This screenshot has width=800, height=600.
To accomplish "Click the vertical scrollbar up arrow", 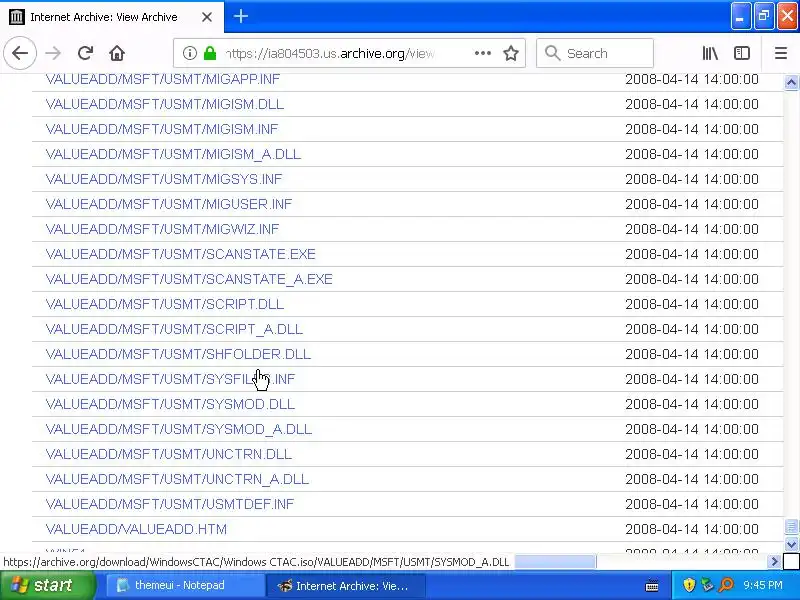I will point(791,82).
